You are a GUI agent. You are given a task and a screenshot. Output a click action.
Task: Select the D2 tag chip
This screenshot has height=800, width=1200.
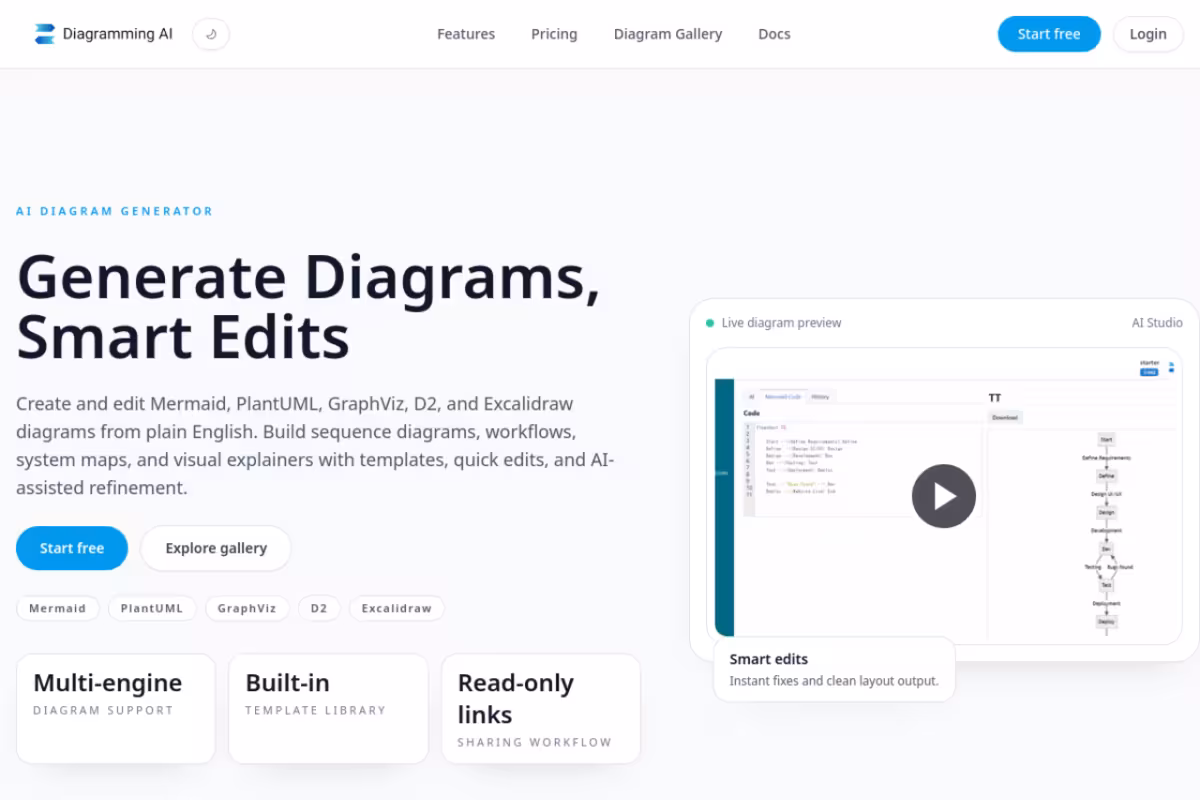tap(319, 608)
